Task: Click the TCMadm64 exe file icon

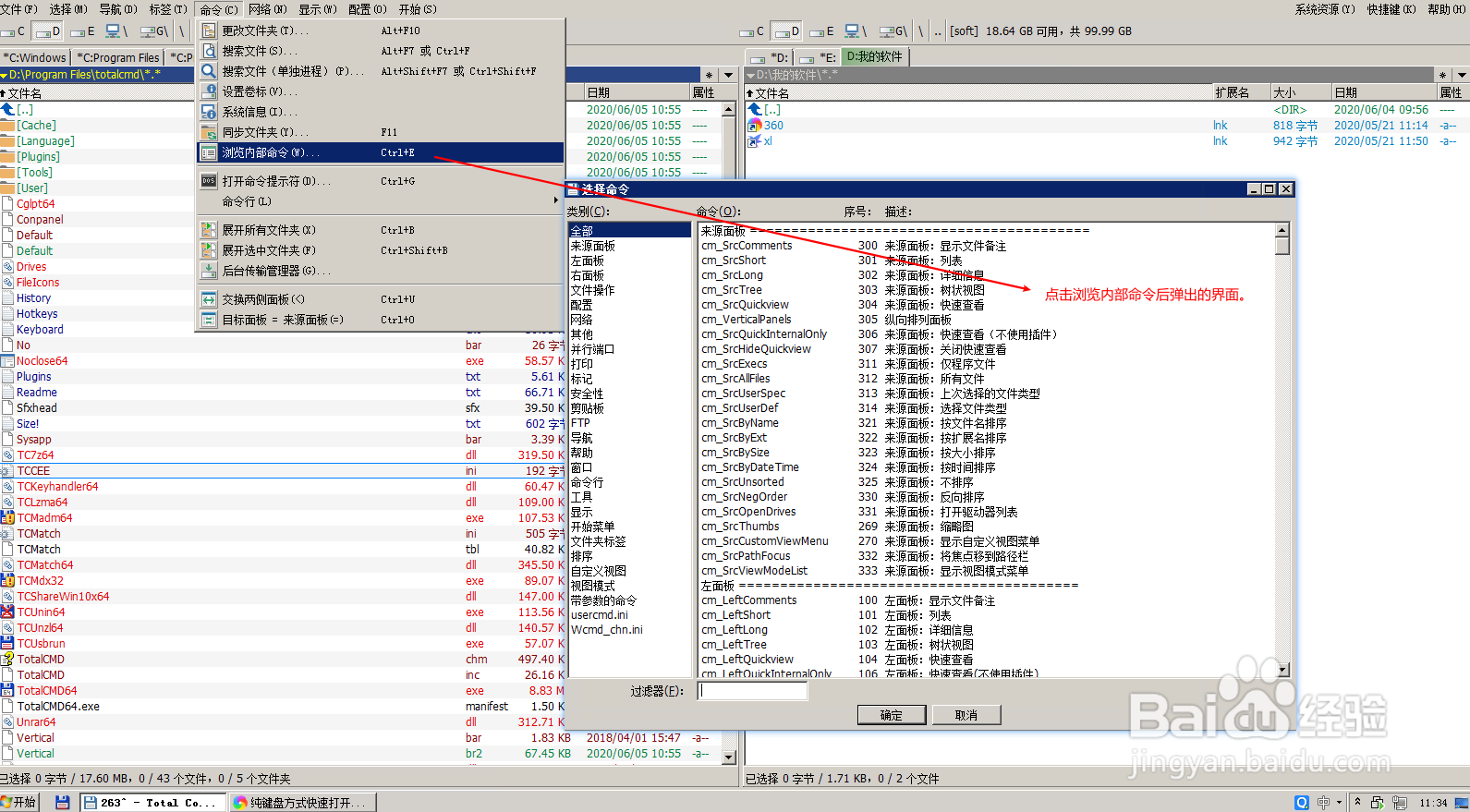Action: pyautogui.click(x=7, y=518)
